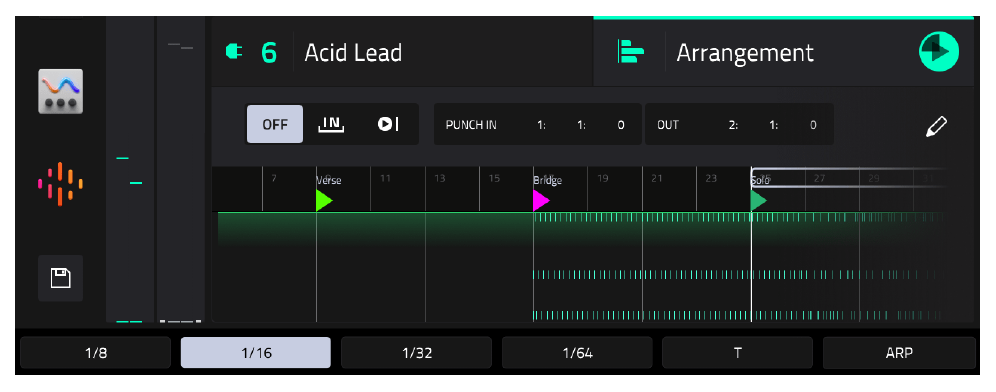Edit the OUT bar value
996x392 pixels.
734,125
